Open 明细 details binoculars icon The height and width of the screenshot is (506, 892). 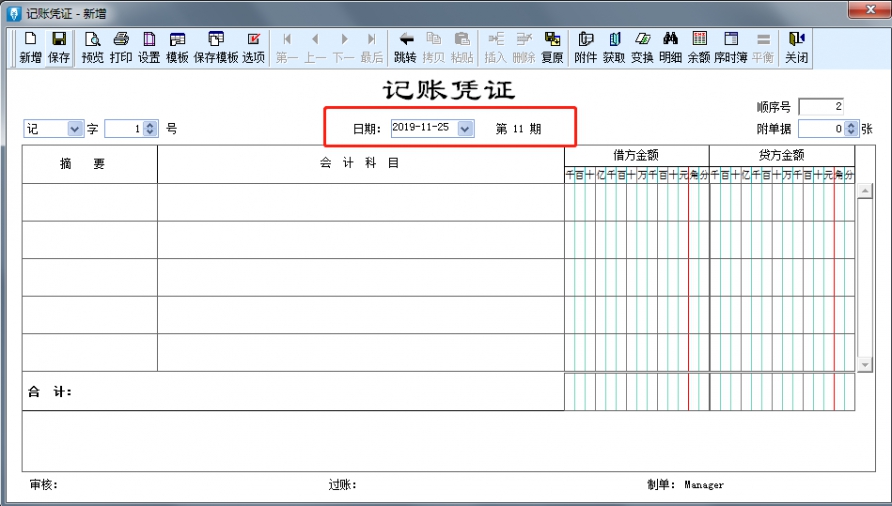coord(670,47)
